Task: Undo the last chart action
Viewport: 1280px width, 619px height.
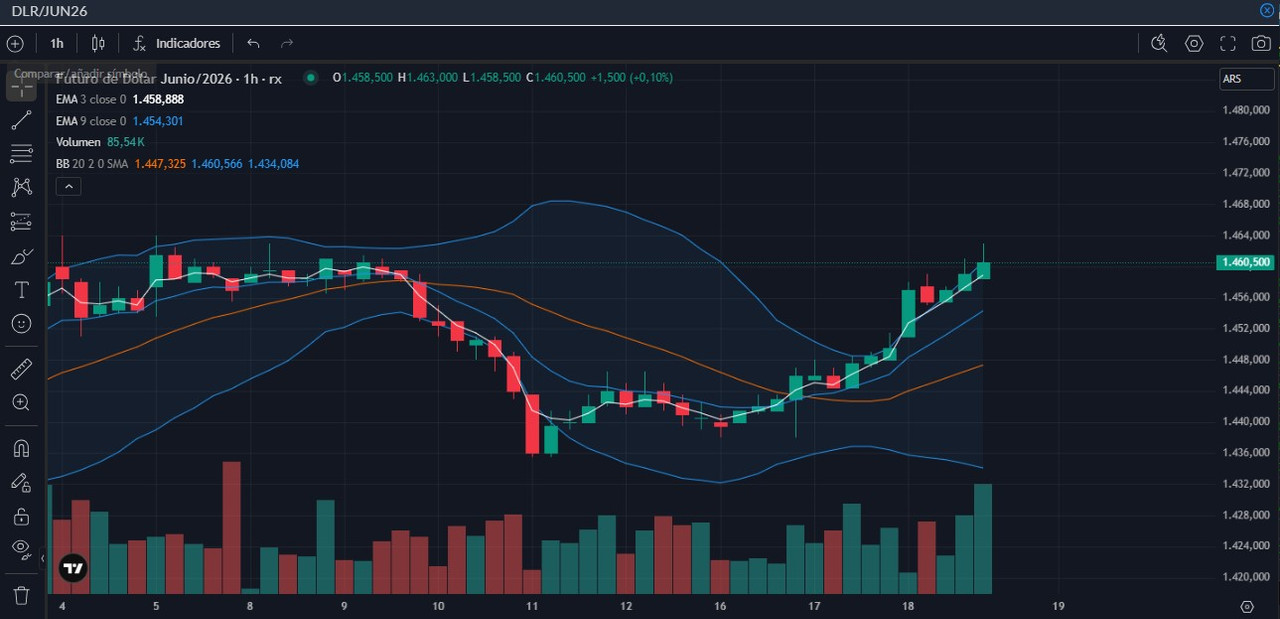Action: point(253,43)
